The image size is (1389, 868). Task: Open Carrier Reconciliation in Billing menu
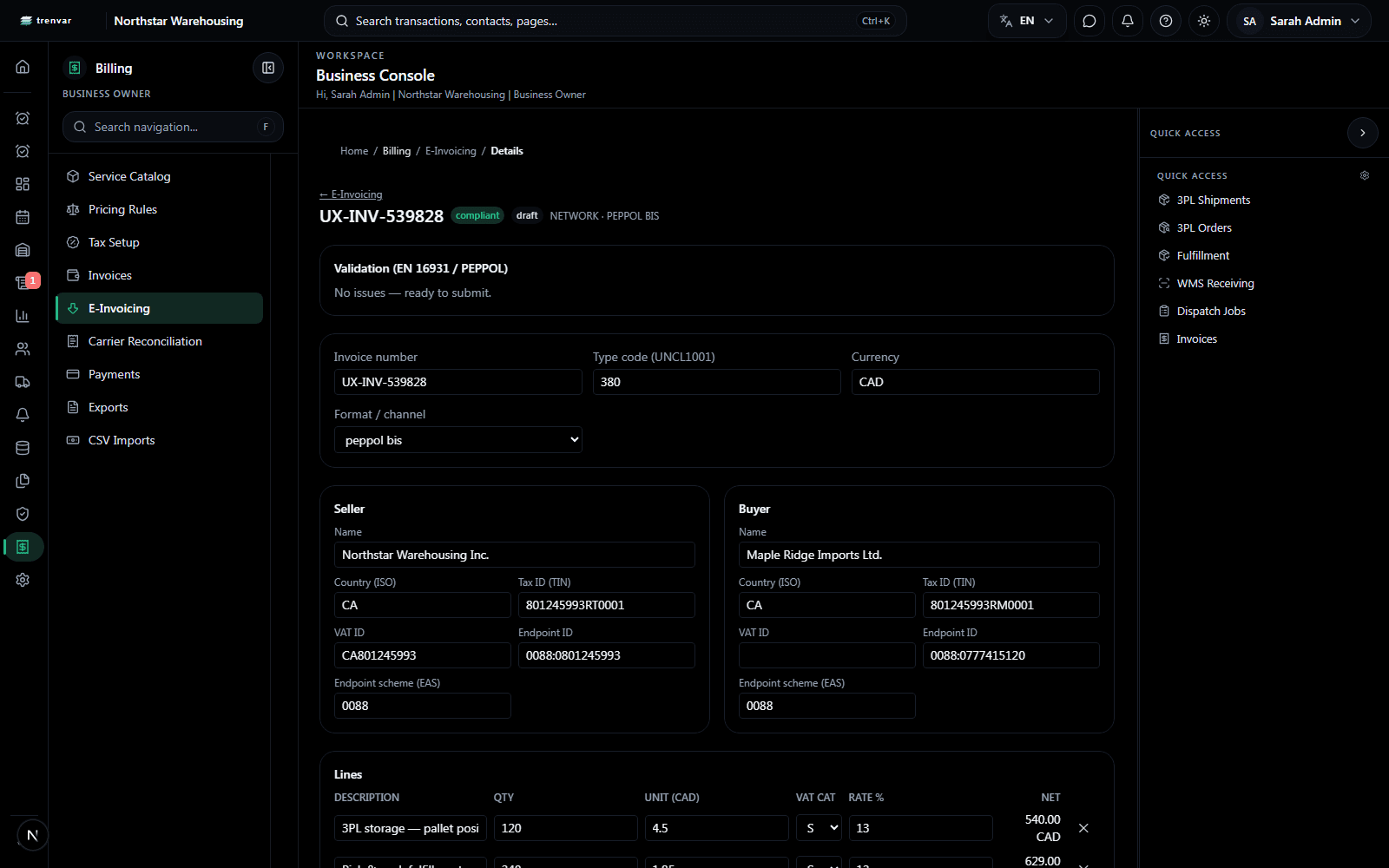point(159,341)
